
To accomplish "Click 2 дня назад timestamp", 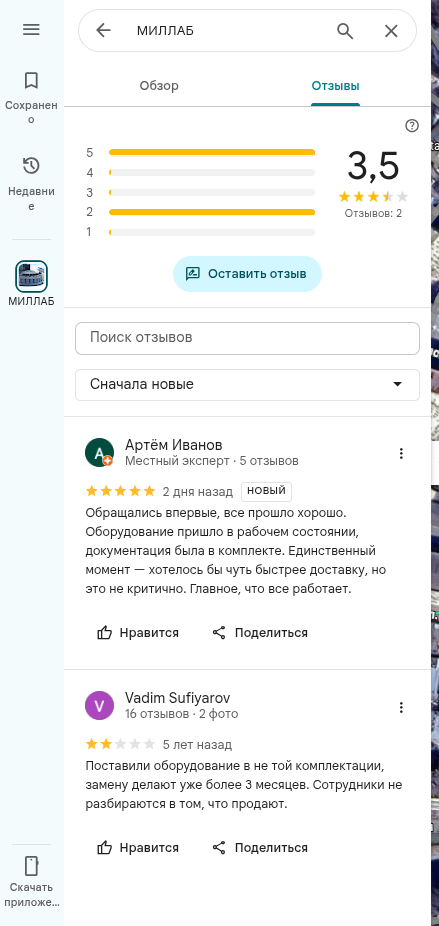I will click(197, 491).
